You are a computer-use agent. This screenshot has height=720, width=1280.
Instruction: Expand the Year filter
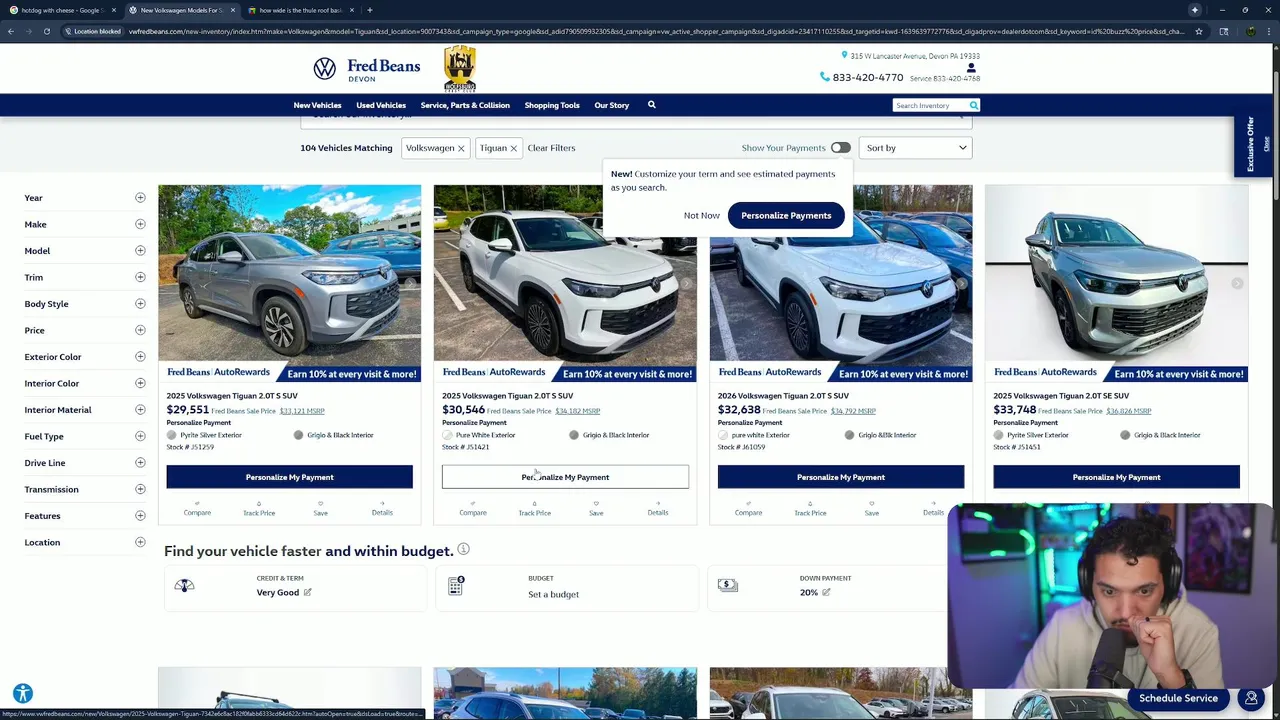tap(140, 198)
